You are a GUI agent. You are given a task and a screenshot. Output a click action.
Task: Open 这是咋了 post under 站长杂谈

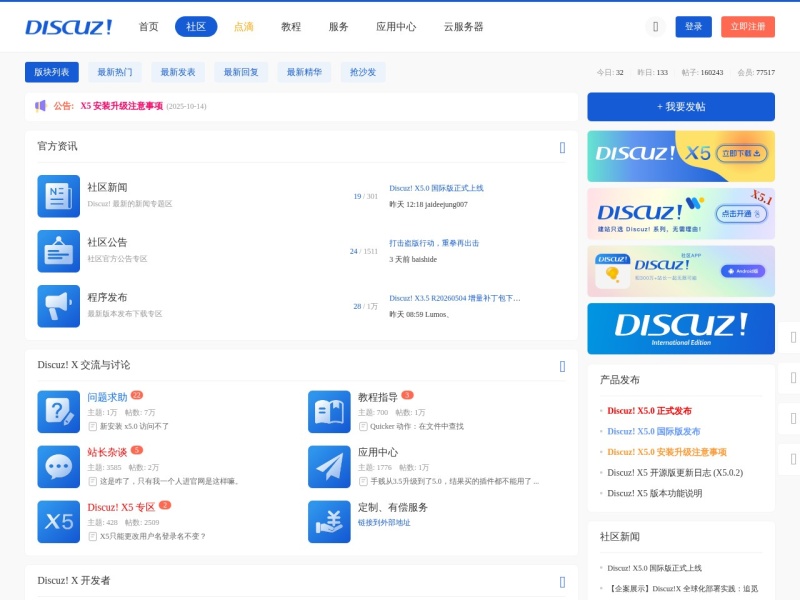click(169, 482)
